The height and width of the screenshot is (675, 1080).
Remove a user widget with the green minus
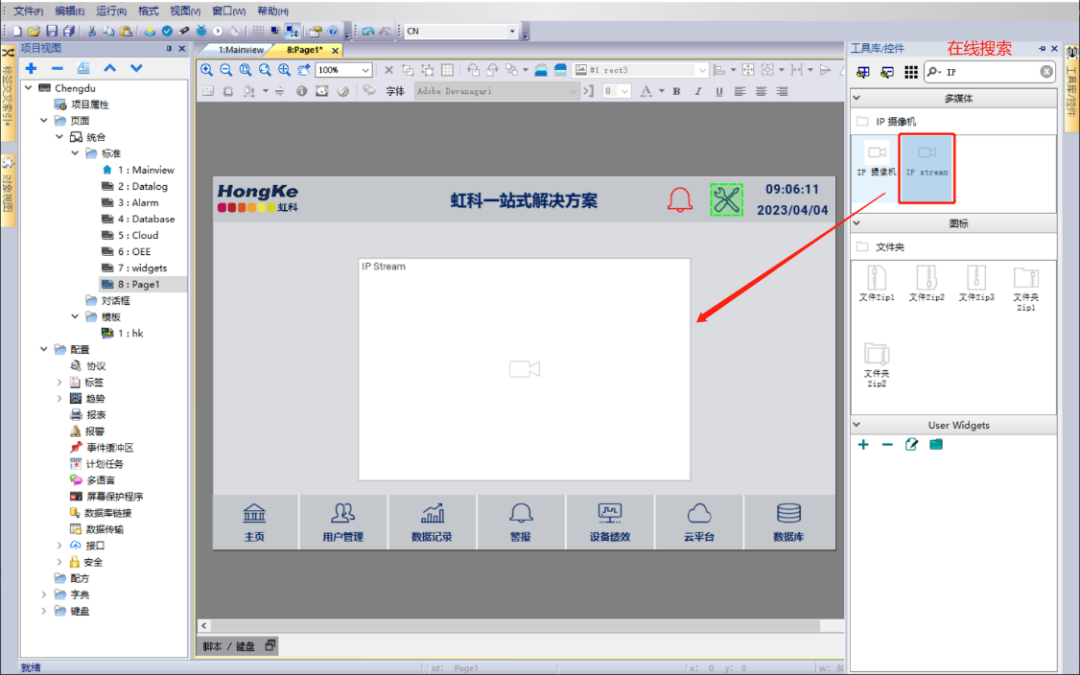coord(887,445)
